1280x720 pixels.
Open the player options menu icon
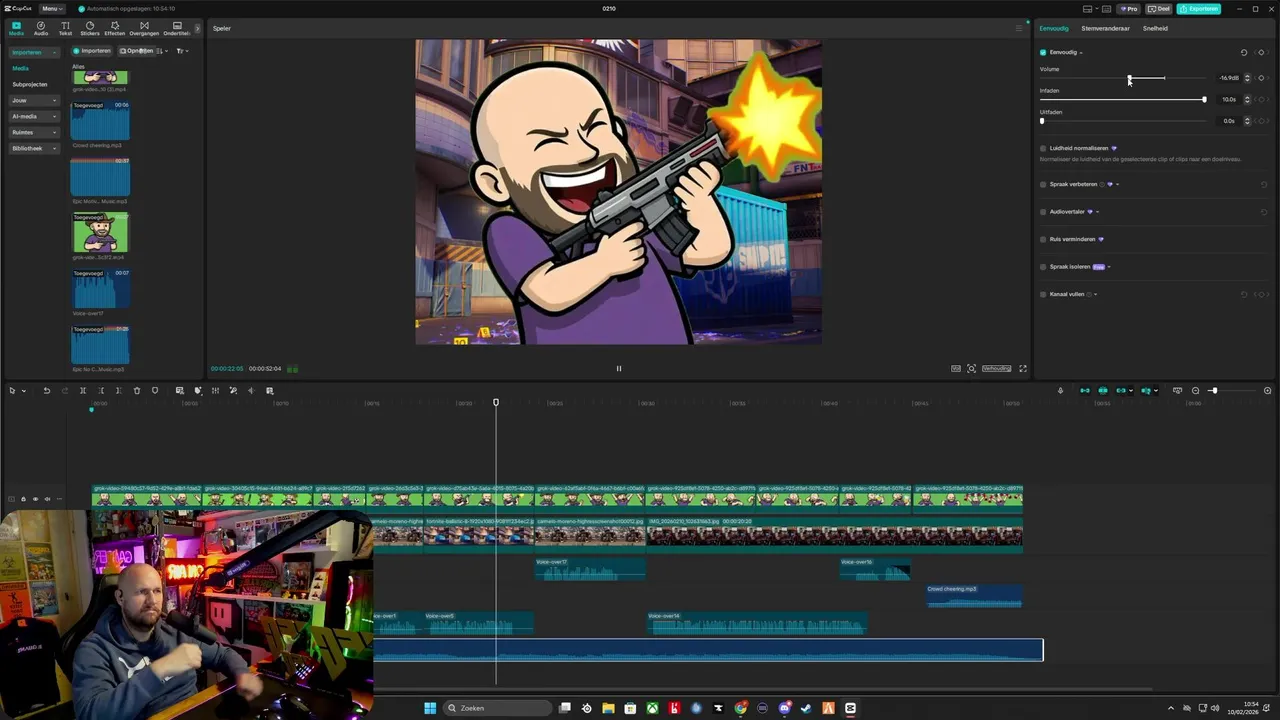click(x=1019, y=28)
